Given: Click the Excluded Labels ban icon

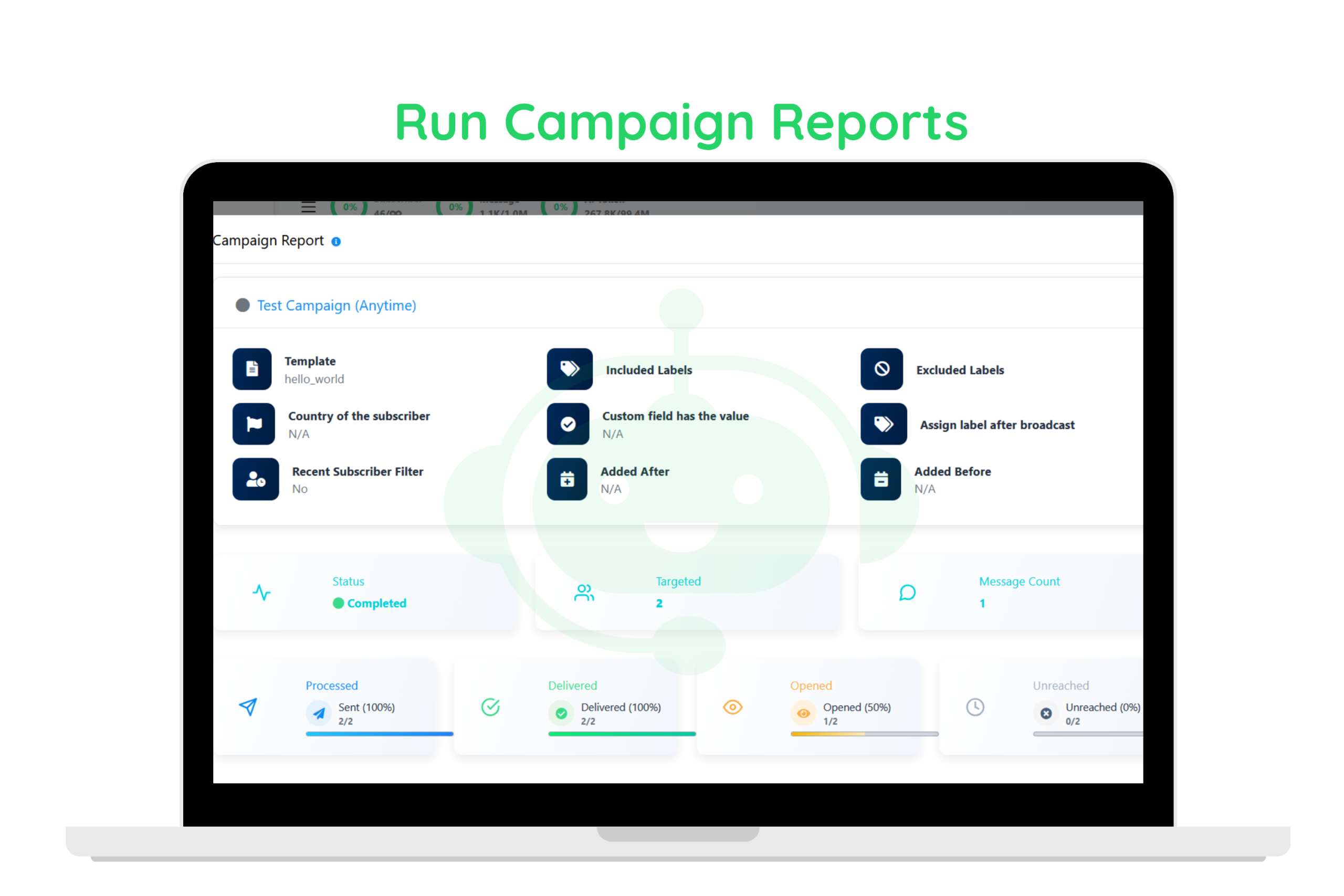Looking at the screenshot, I should 881,369.
